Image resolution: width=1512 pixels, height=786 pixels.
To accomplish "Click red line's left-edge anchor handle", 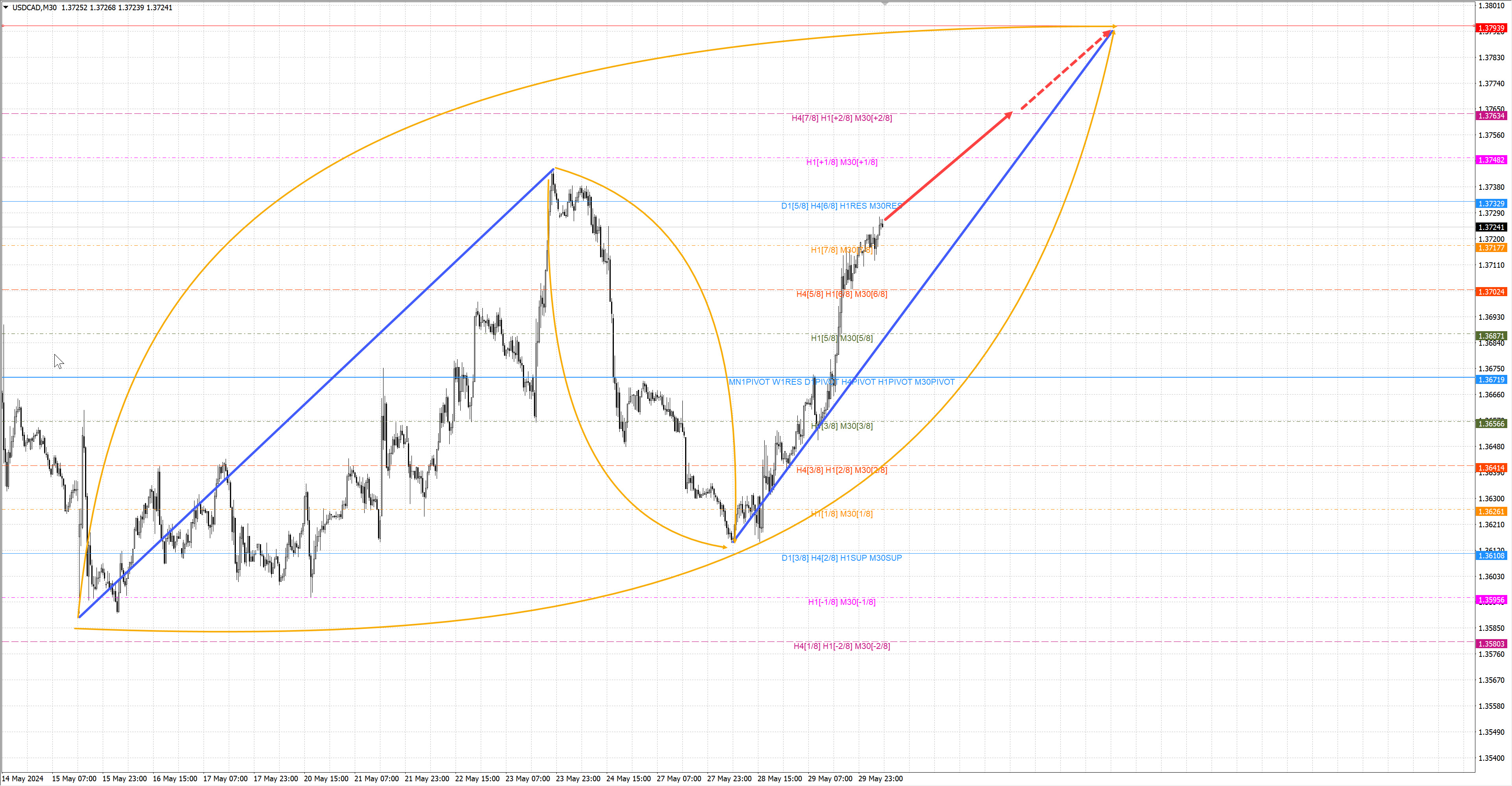I will click(x=3, y=26).
